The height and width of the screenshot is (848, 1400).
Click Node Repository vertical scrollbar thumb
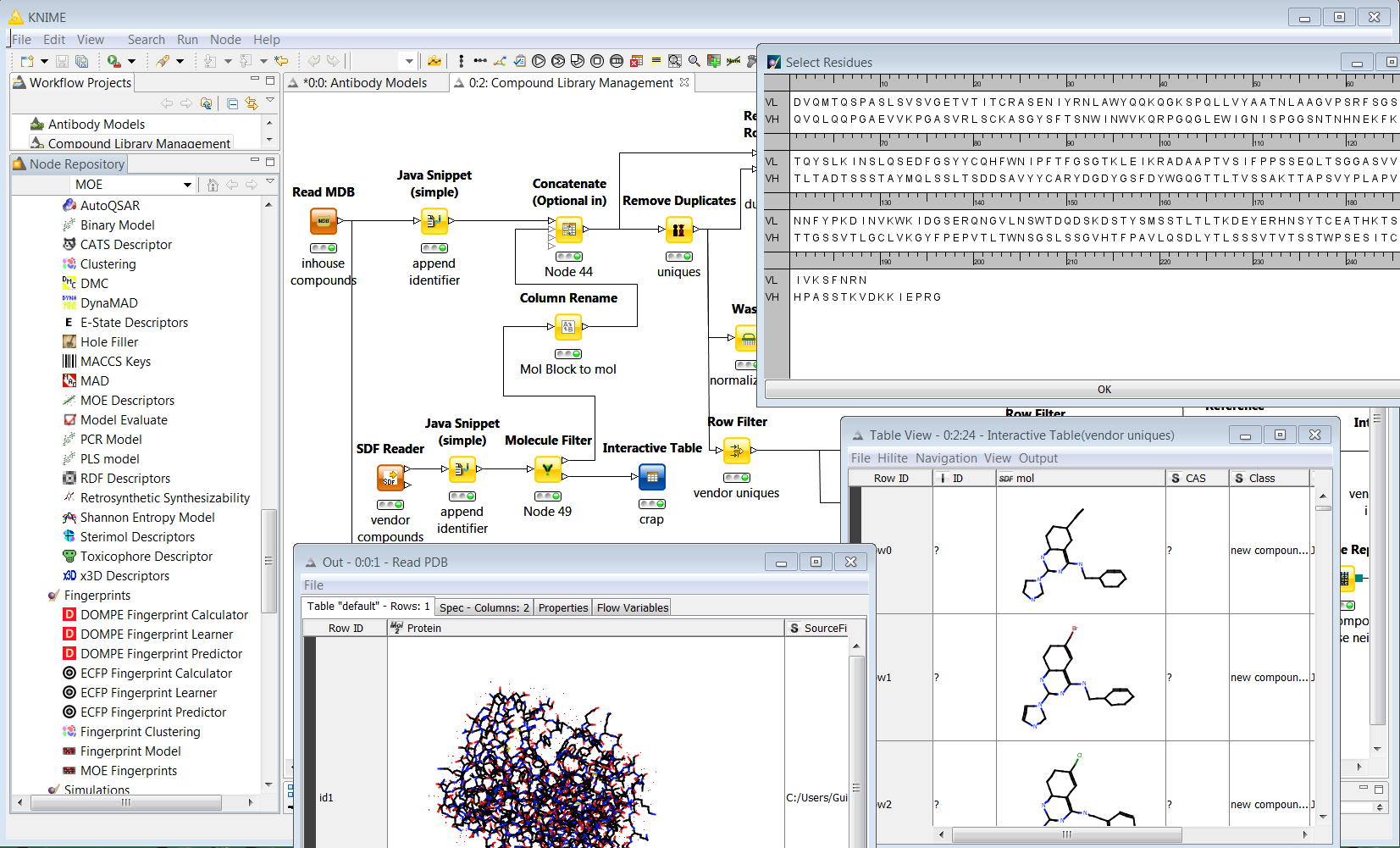(268, 561)
